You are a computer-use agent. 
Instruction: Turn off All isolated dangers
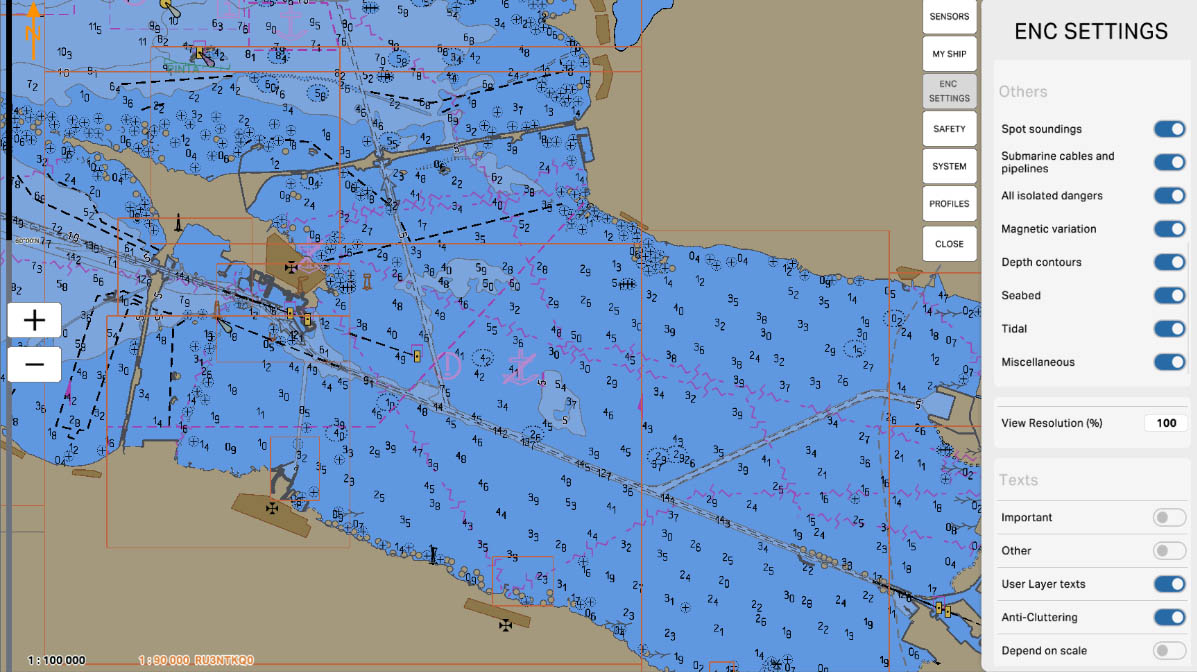tap(1169, 196)
